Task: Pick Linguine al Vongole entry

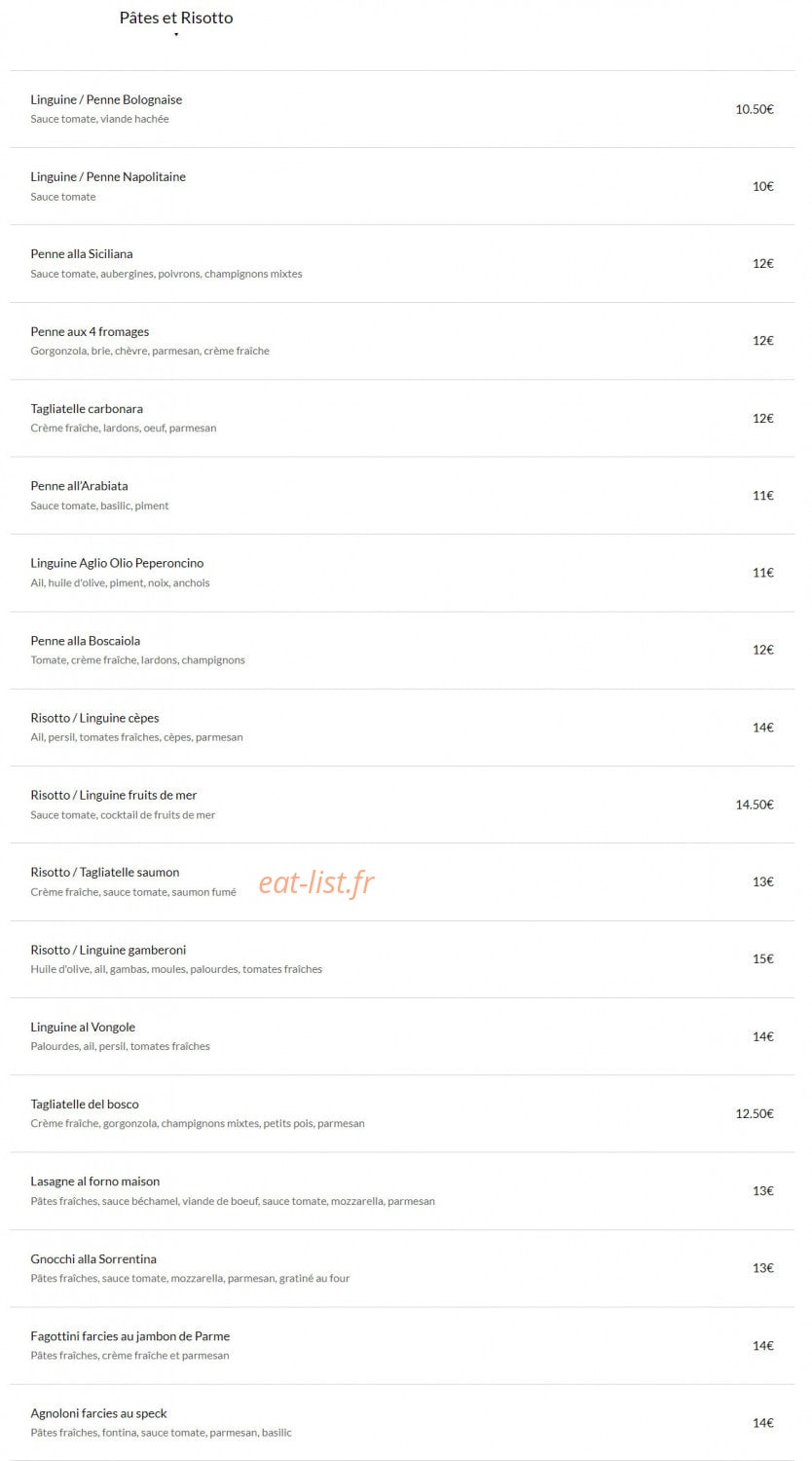Action: click(x=402, y=1036)
